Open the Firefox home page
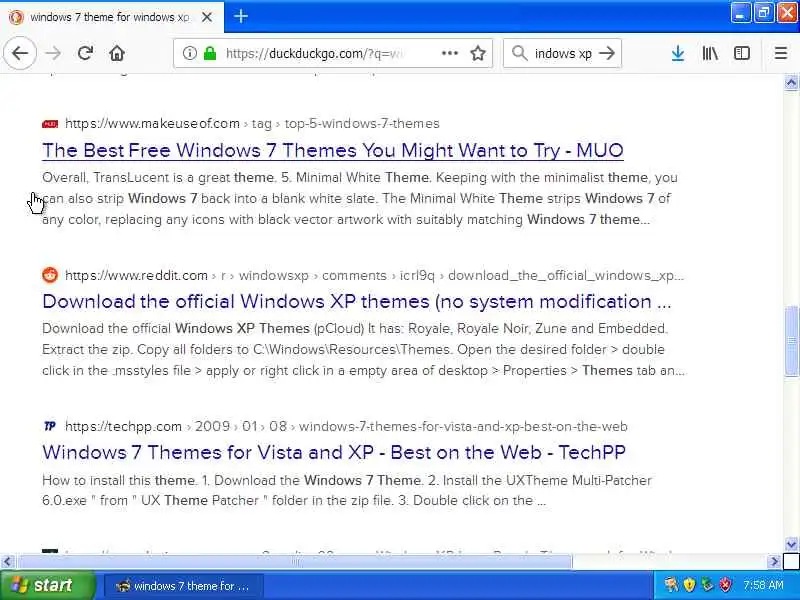The width and height of the screenshot is (800, 600). click(x=117, y=53)
